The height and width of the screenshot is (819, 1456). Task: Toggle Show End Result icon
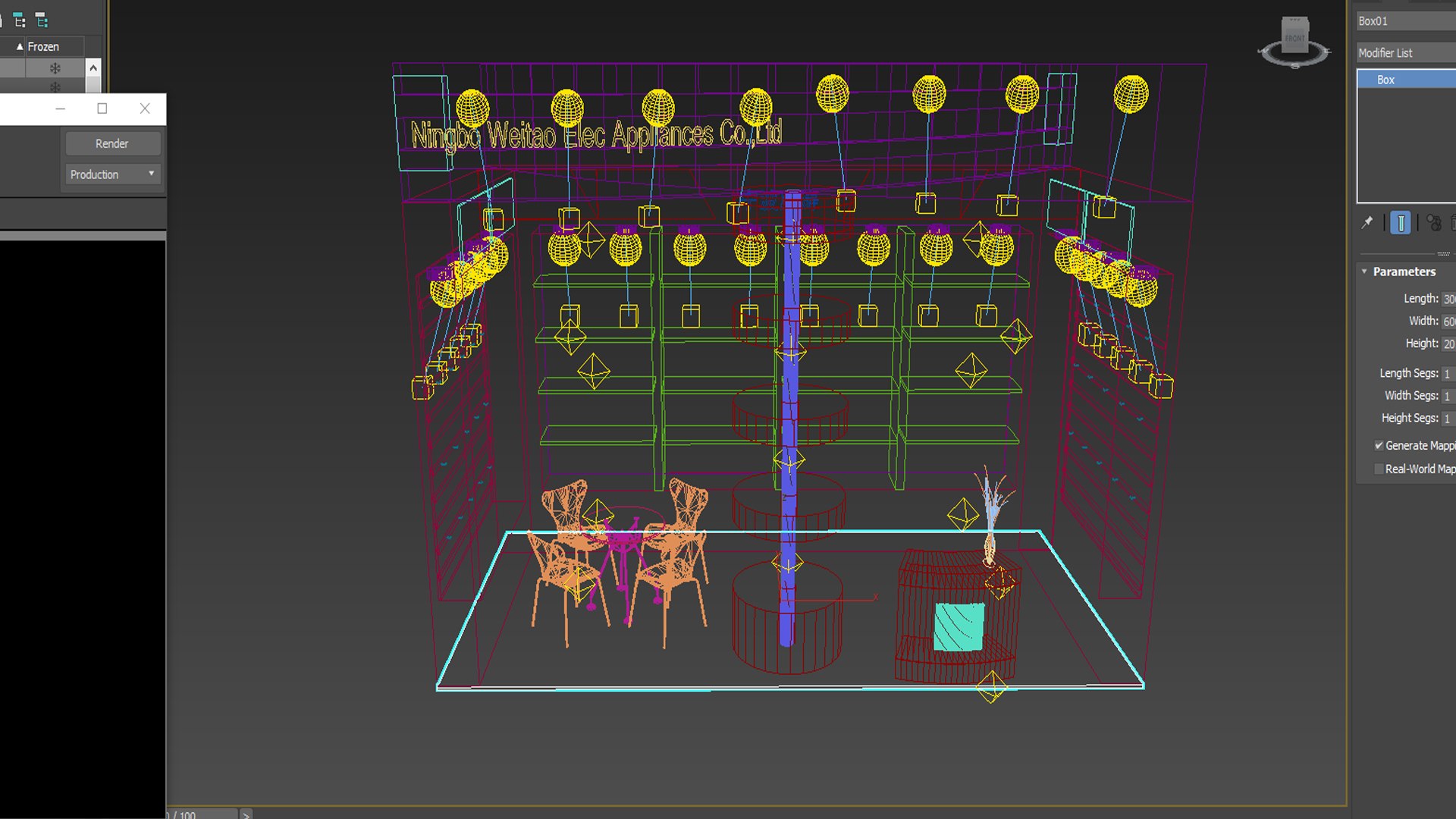coord(1401,222)
